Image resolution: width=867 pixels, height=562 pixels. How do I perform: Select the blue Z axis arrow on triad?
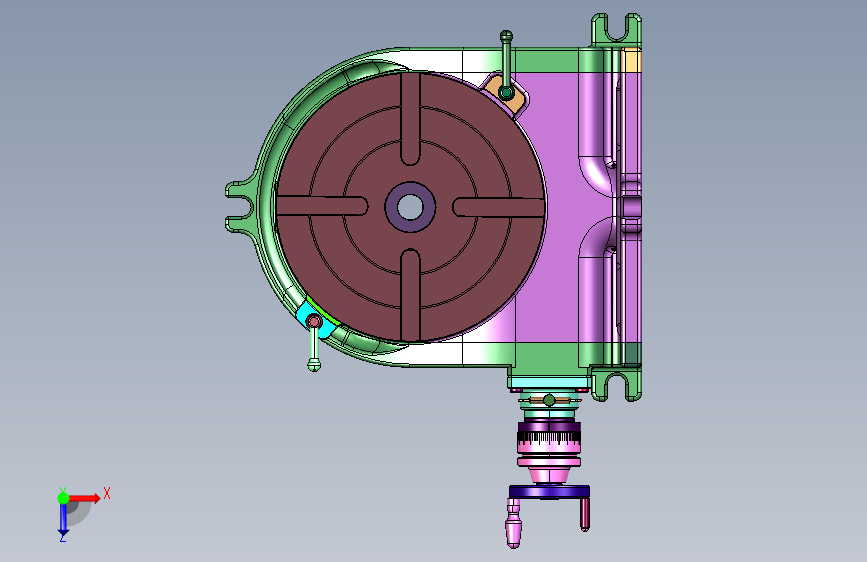click(x=63, y=519)
